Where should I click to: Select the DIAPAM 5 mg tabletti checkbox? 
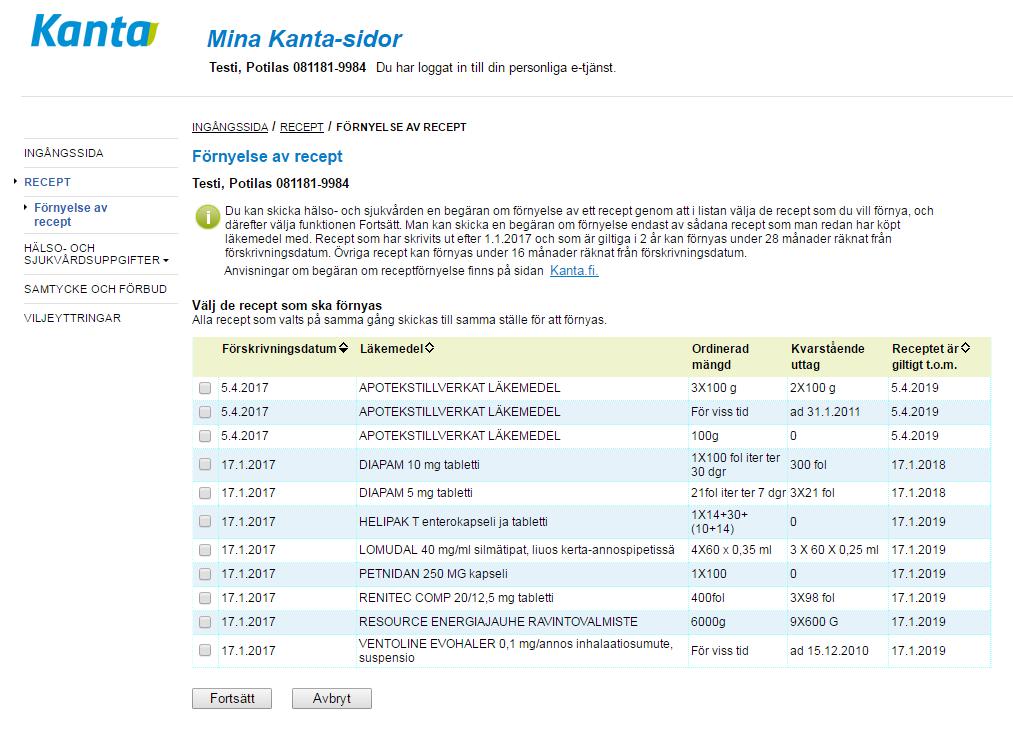tap(205, 493)
